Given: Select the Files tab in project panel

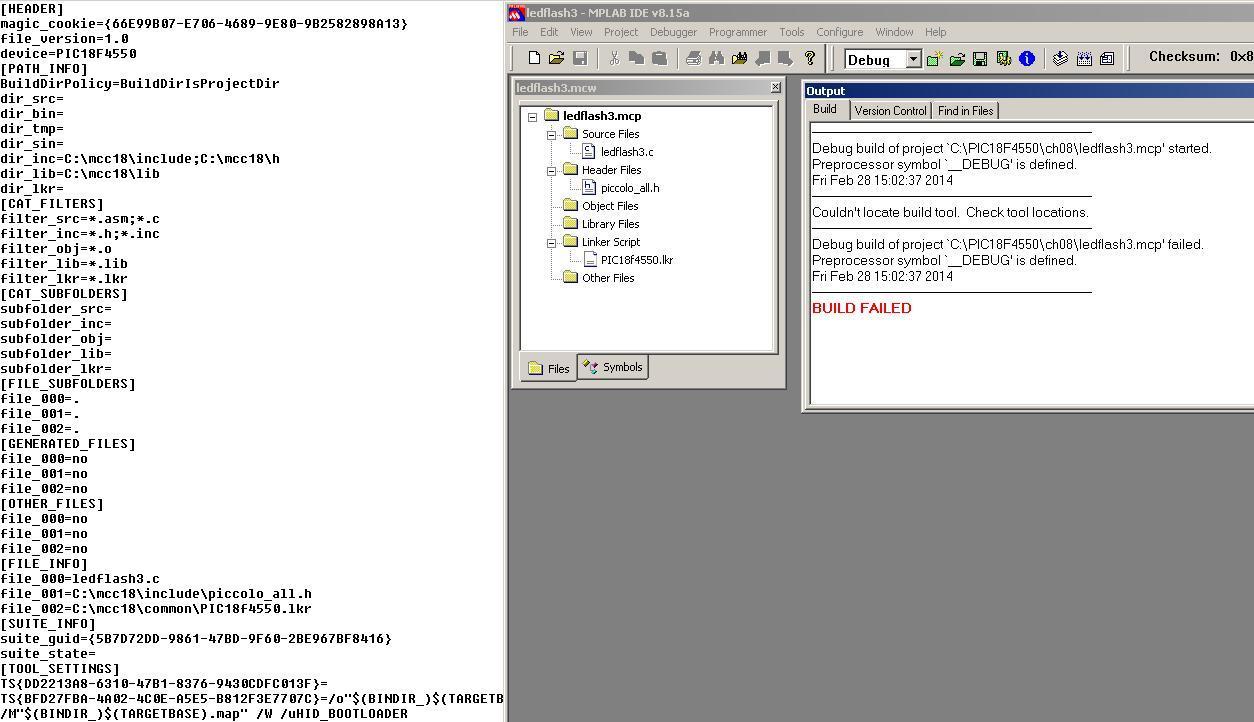Looking at the screenshot, I should pyautogui.click(x=548, y=368).
